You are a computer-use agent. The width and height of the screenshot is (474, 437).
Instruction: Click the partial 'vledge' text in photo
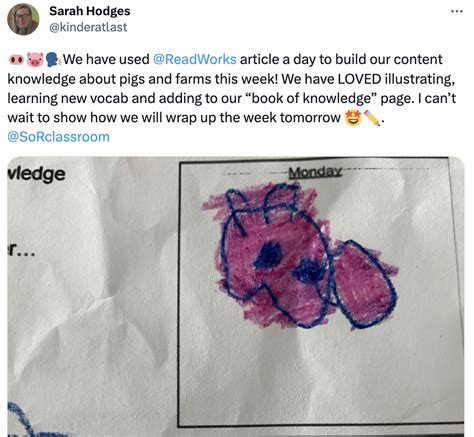pyautogui.click(x=36, y=174)
